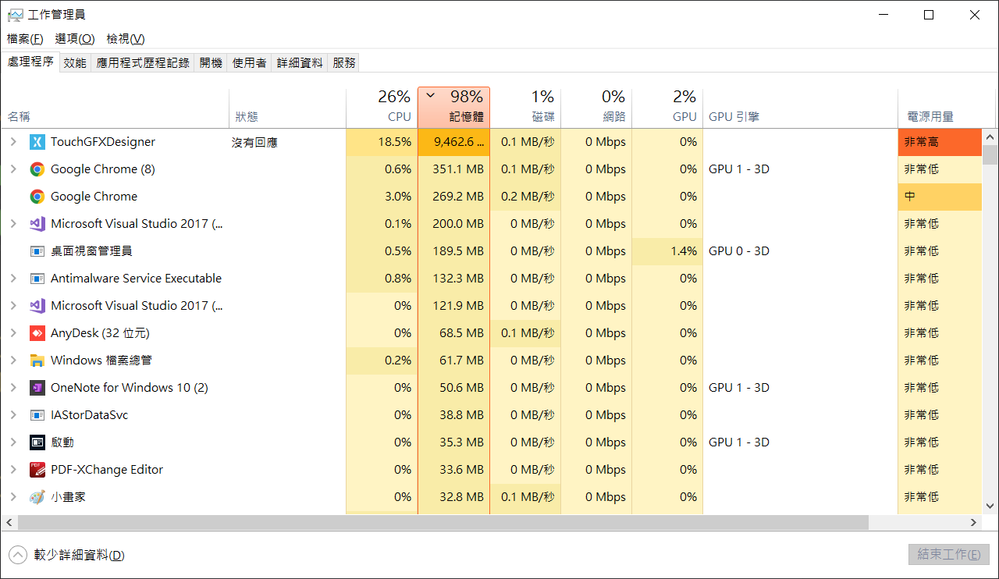This screenshot has width=999, height=579.
Task: Expand the PDF-XChange Editor group
Action: 13,470
